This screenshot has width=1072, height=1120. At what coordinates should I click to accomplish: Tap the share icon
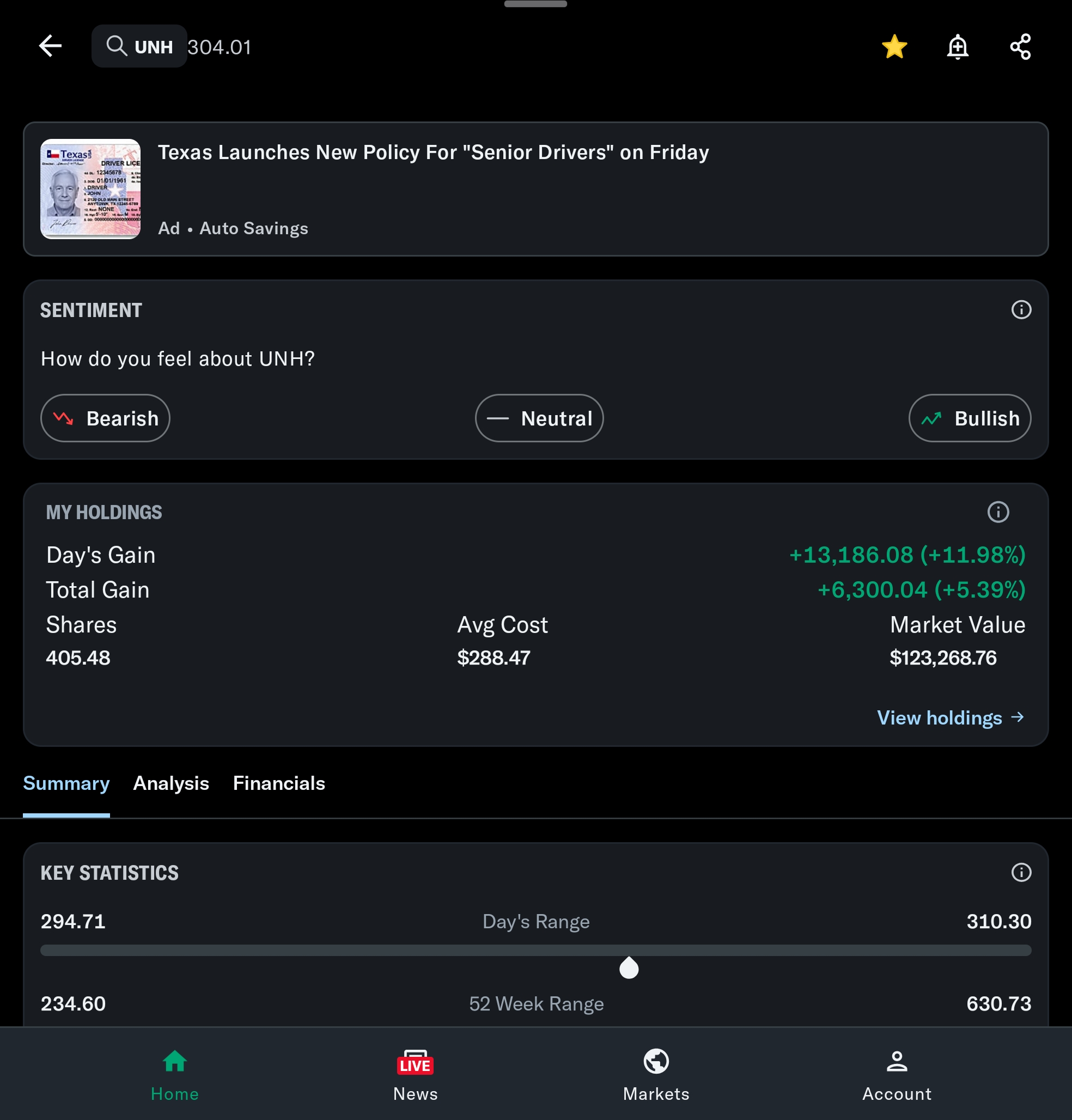click(1020, 46)
